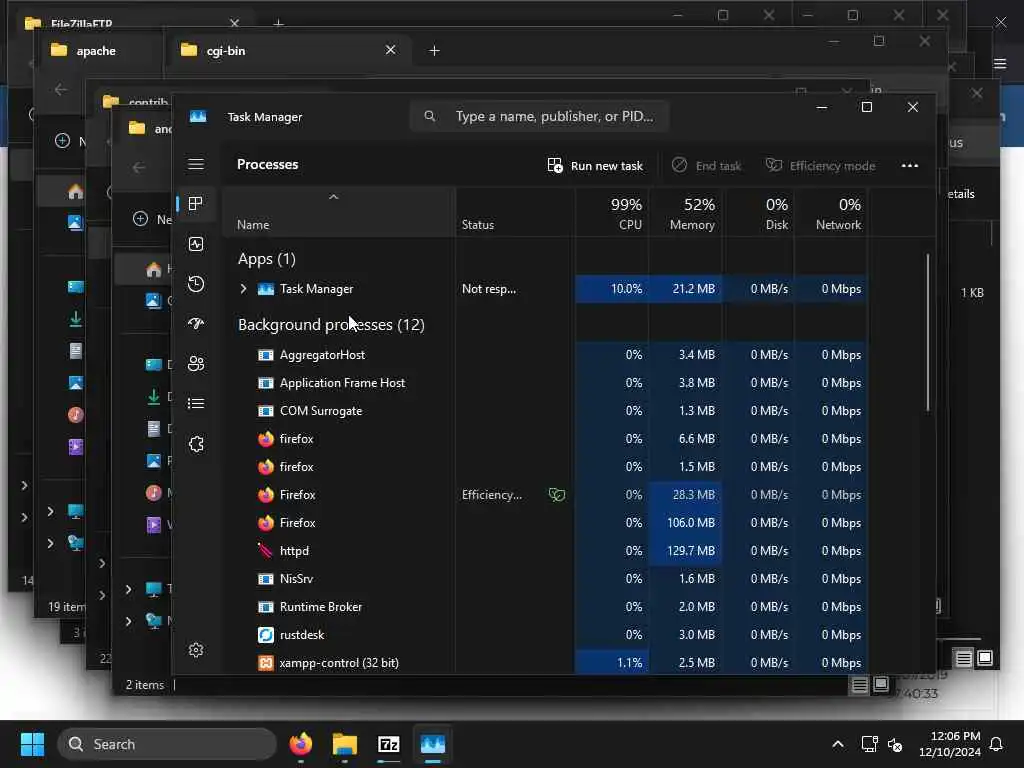This screenshot has height=768, width=1024.
Task: Click back arrow in apache Explorer window
Action: pyautogui.click(x=61, y=89)
